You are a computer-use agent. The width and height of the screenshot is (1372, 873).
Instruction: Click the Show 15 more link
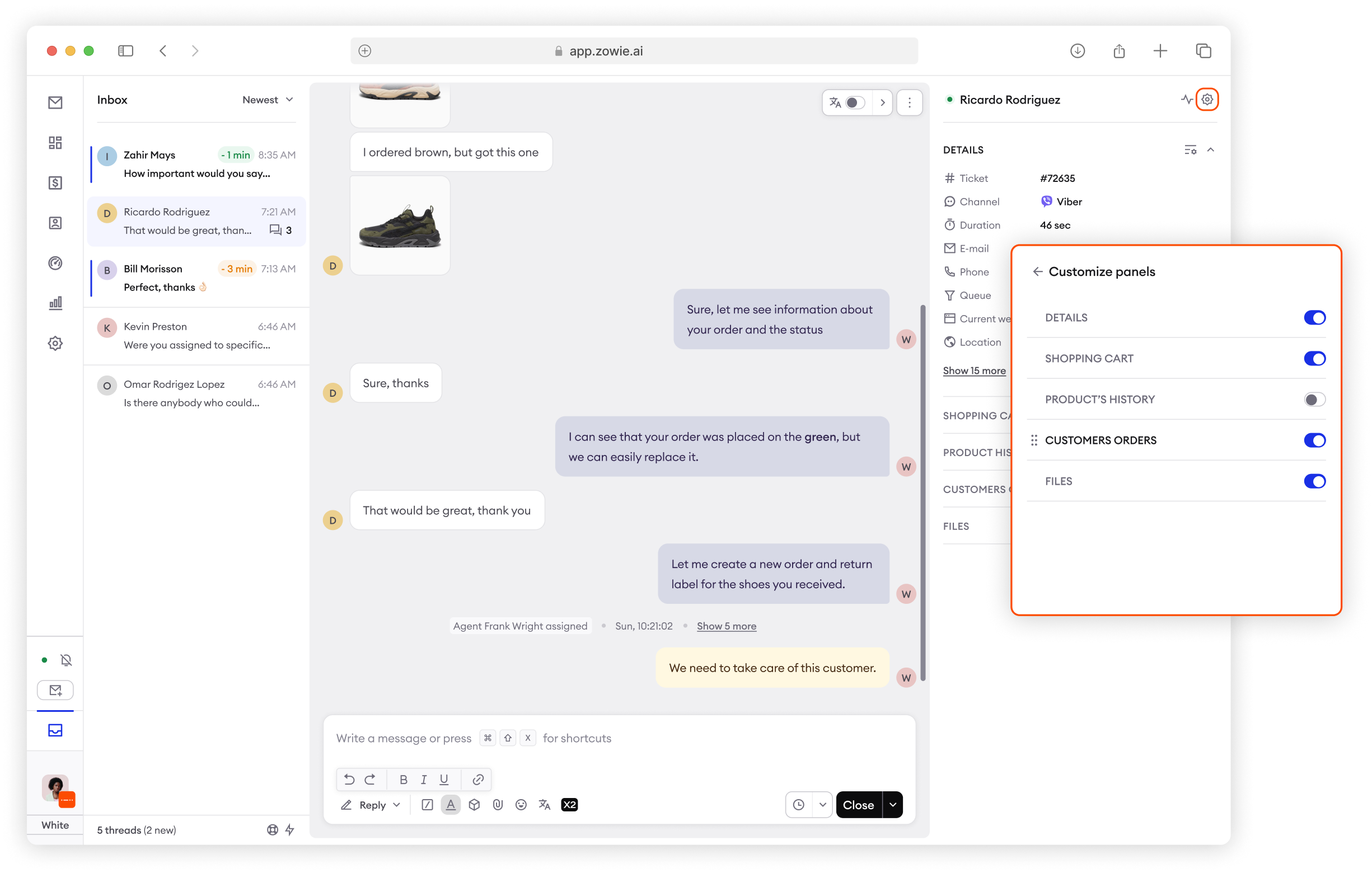[975, 370]
